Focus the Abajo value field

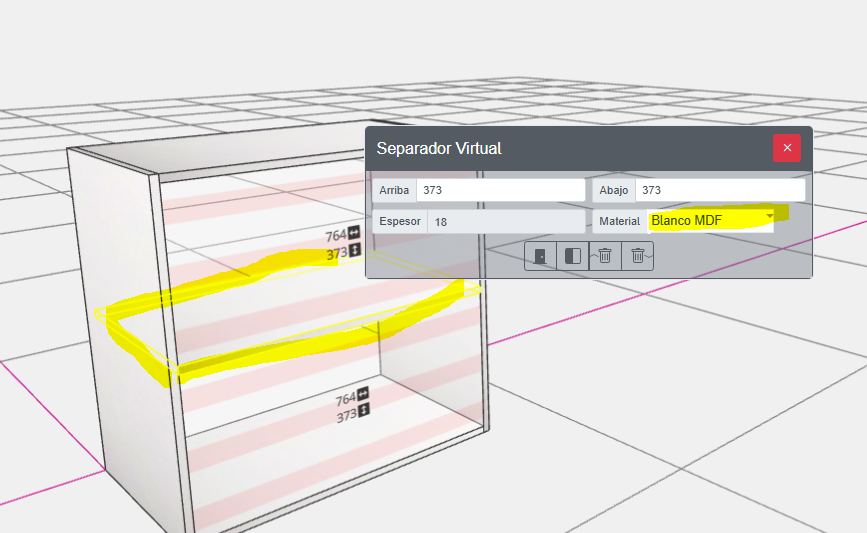coord(720,190)
